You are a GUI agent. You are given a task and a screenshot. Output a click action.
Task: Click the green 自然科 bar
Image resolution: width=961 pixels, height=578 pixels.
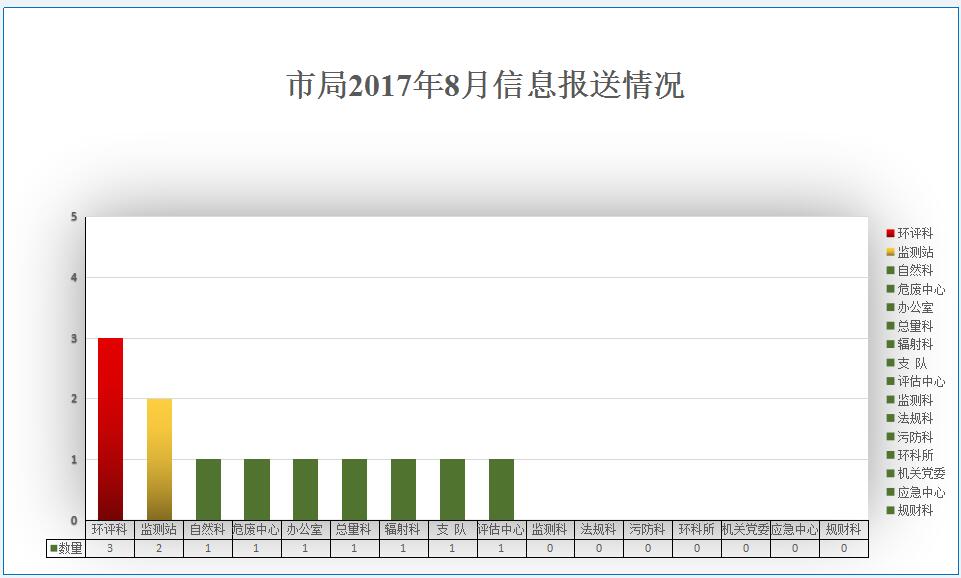pos(208,489)
